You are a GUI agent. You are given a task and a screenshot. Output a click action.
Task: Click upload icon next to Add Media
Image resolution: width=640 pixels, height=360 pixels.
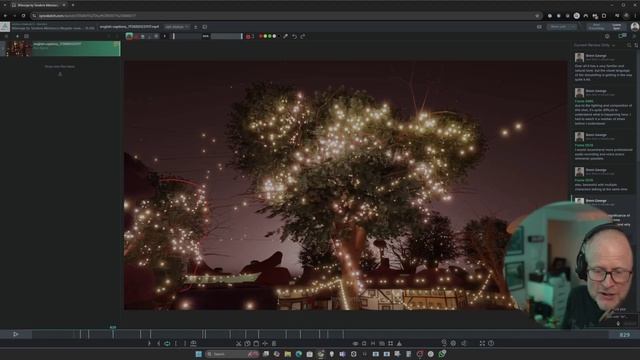196,27
